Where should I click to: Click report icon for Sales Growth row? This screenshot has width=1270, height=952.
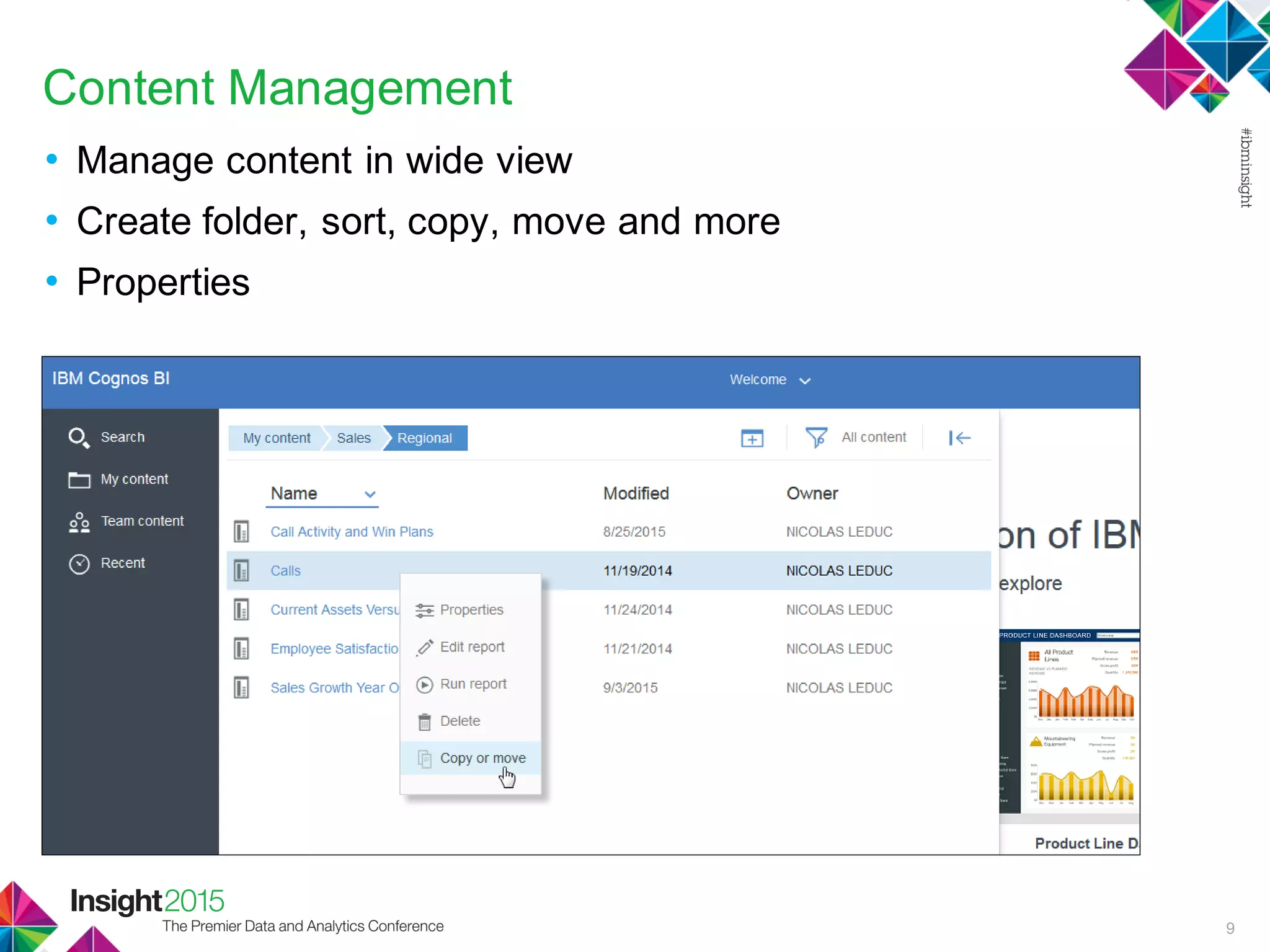click(241, 687)
